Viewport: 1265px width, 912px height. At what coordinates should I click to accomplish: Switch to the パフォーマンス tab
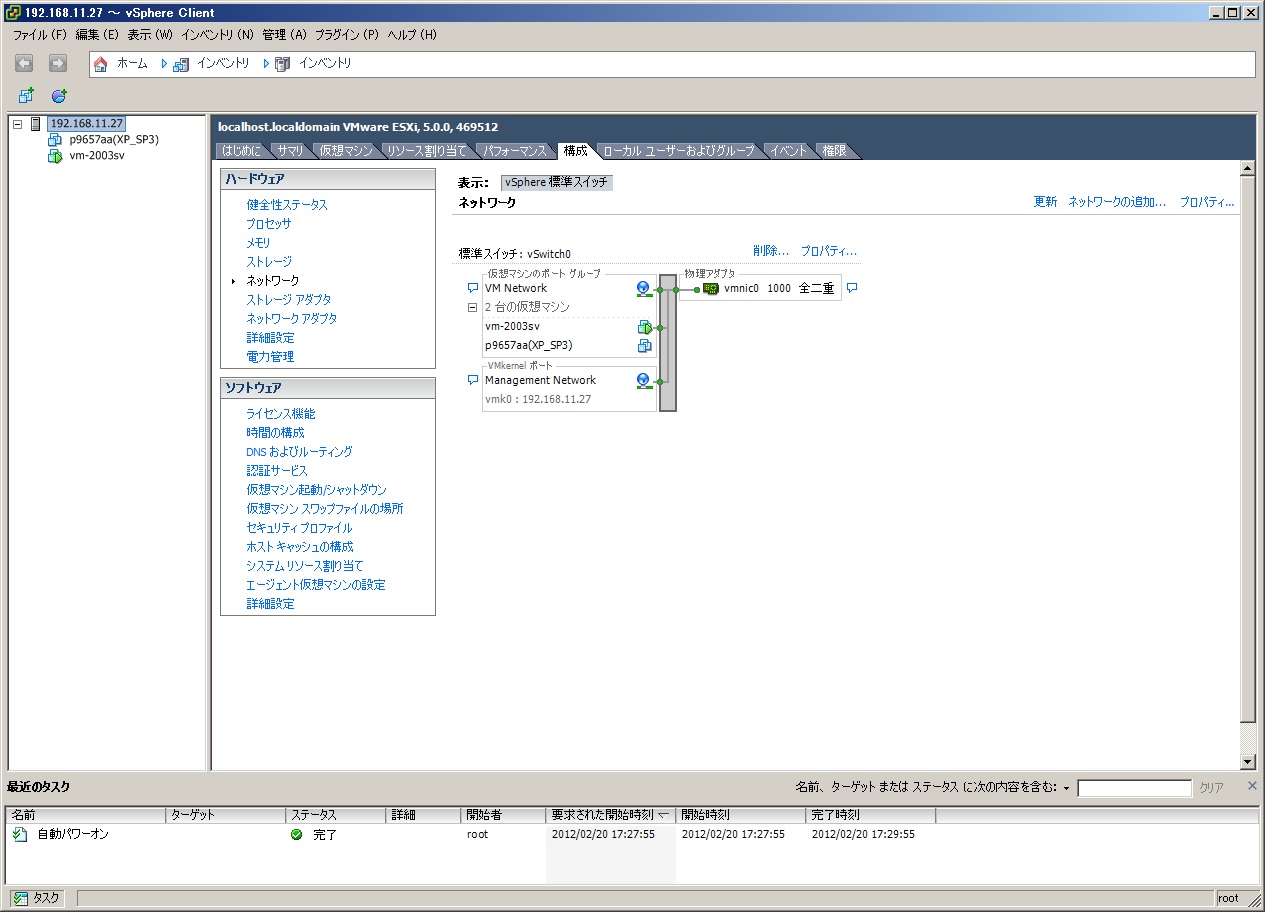tap(516, 151)
